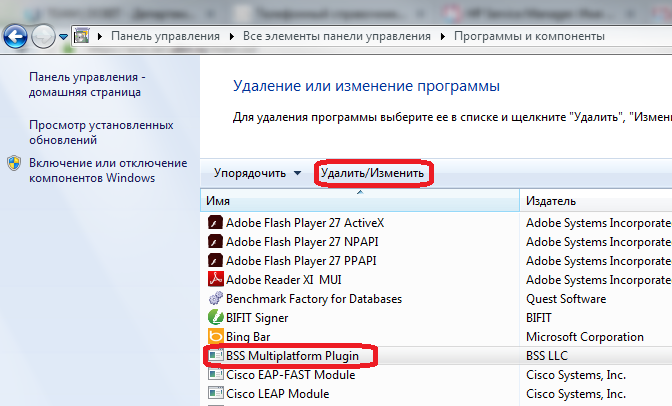
Task: Expand arrow after Все элементы панели управления
Action: [x=443, y=36]
